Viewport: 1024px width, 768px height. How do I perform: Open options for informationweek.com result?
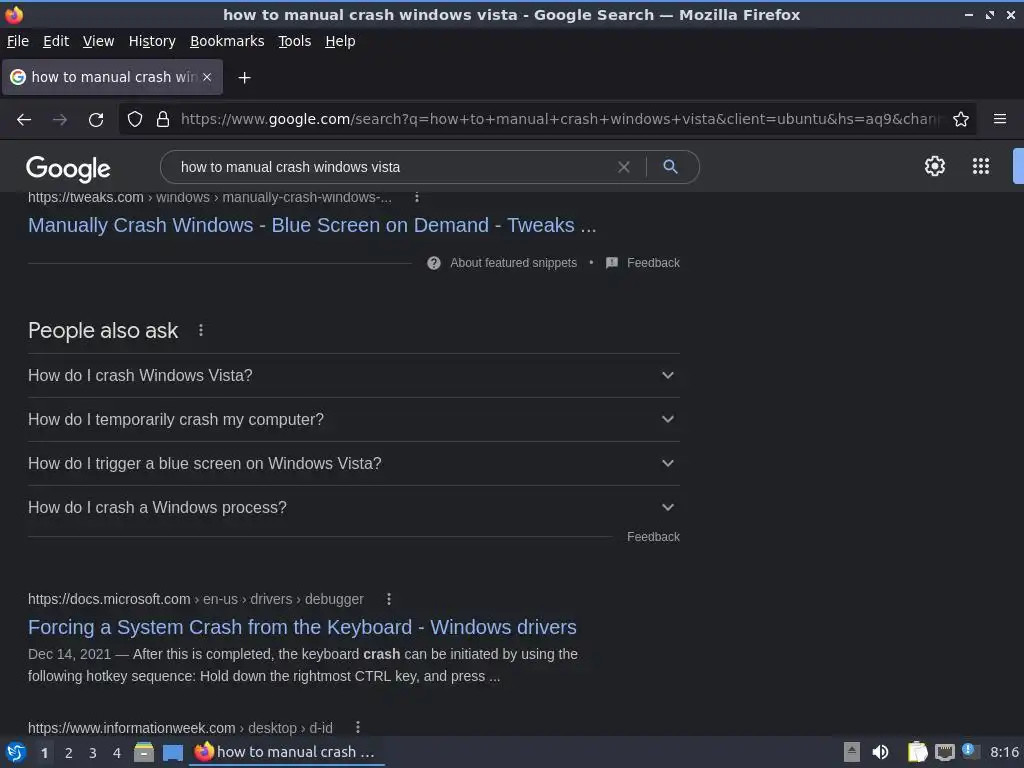click(x=358, y=728)
